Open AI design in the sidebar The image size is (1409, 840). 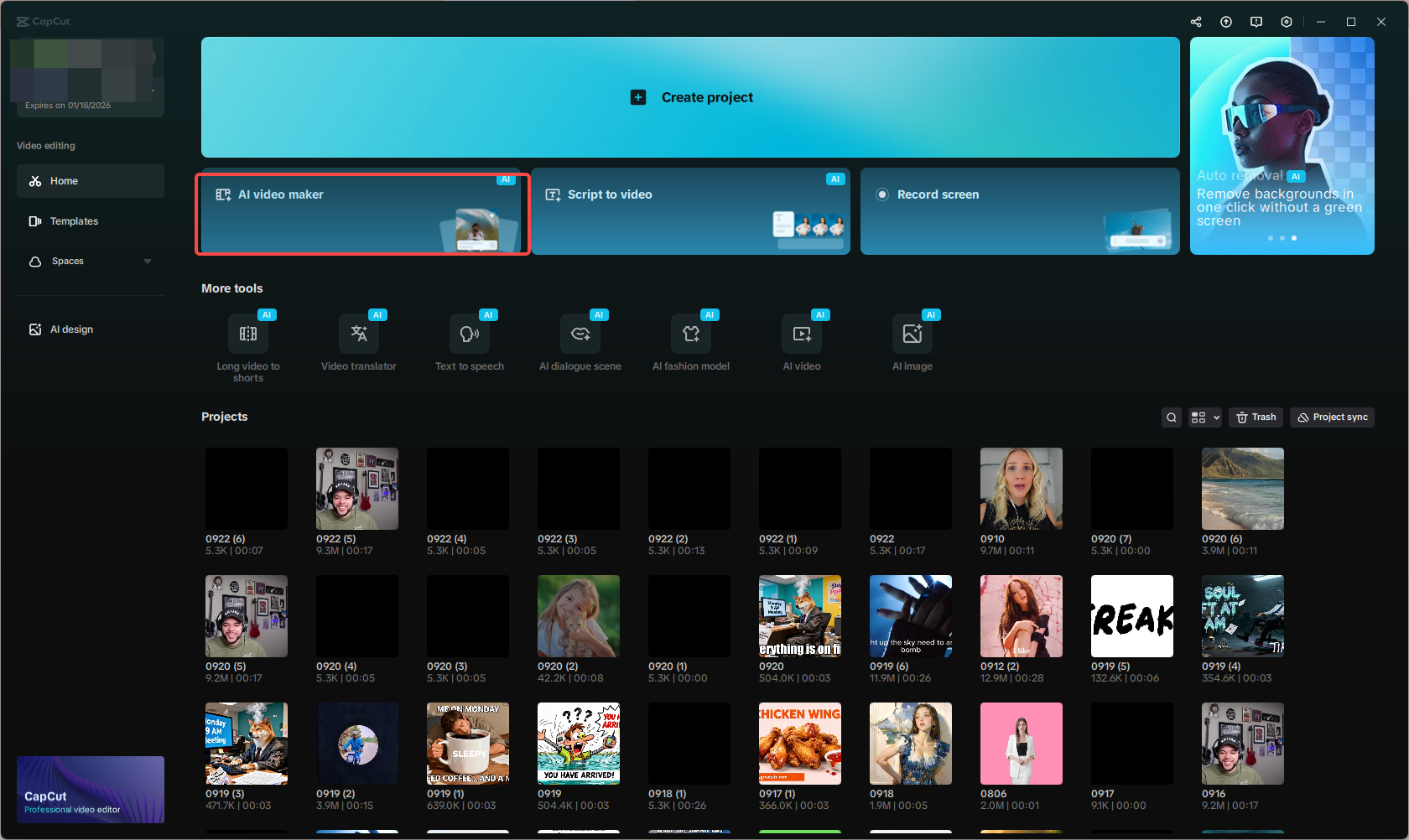[91, 329]
